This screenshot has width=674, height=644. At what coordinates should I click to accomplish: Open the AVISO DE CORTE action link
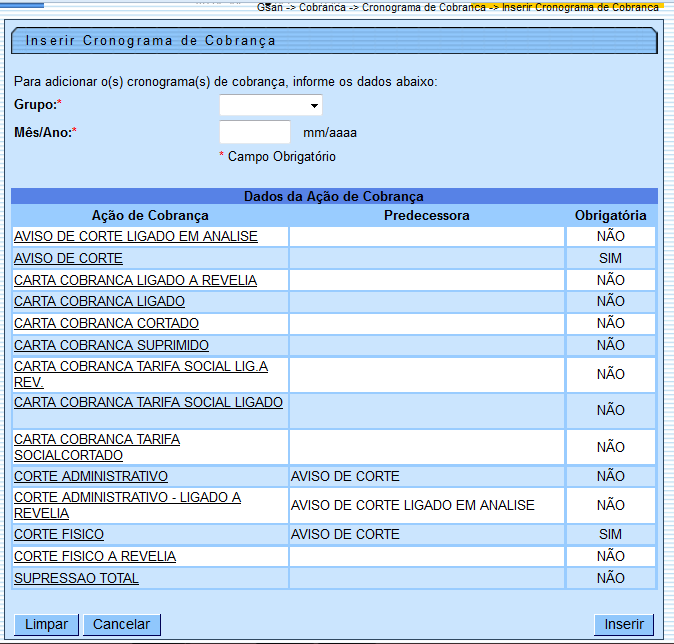click(x=68, y=258)
